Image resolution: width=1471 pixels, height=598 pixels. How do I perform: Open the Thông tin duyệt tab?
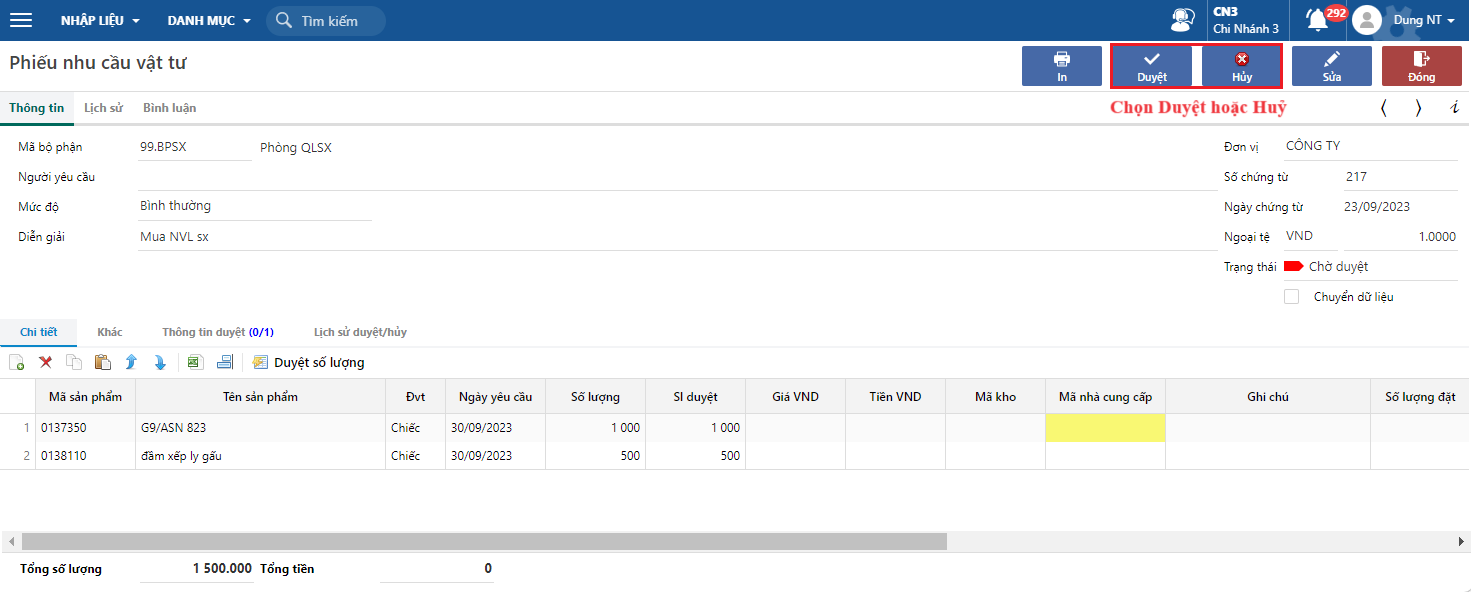click(x=217, y=332)
